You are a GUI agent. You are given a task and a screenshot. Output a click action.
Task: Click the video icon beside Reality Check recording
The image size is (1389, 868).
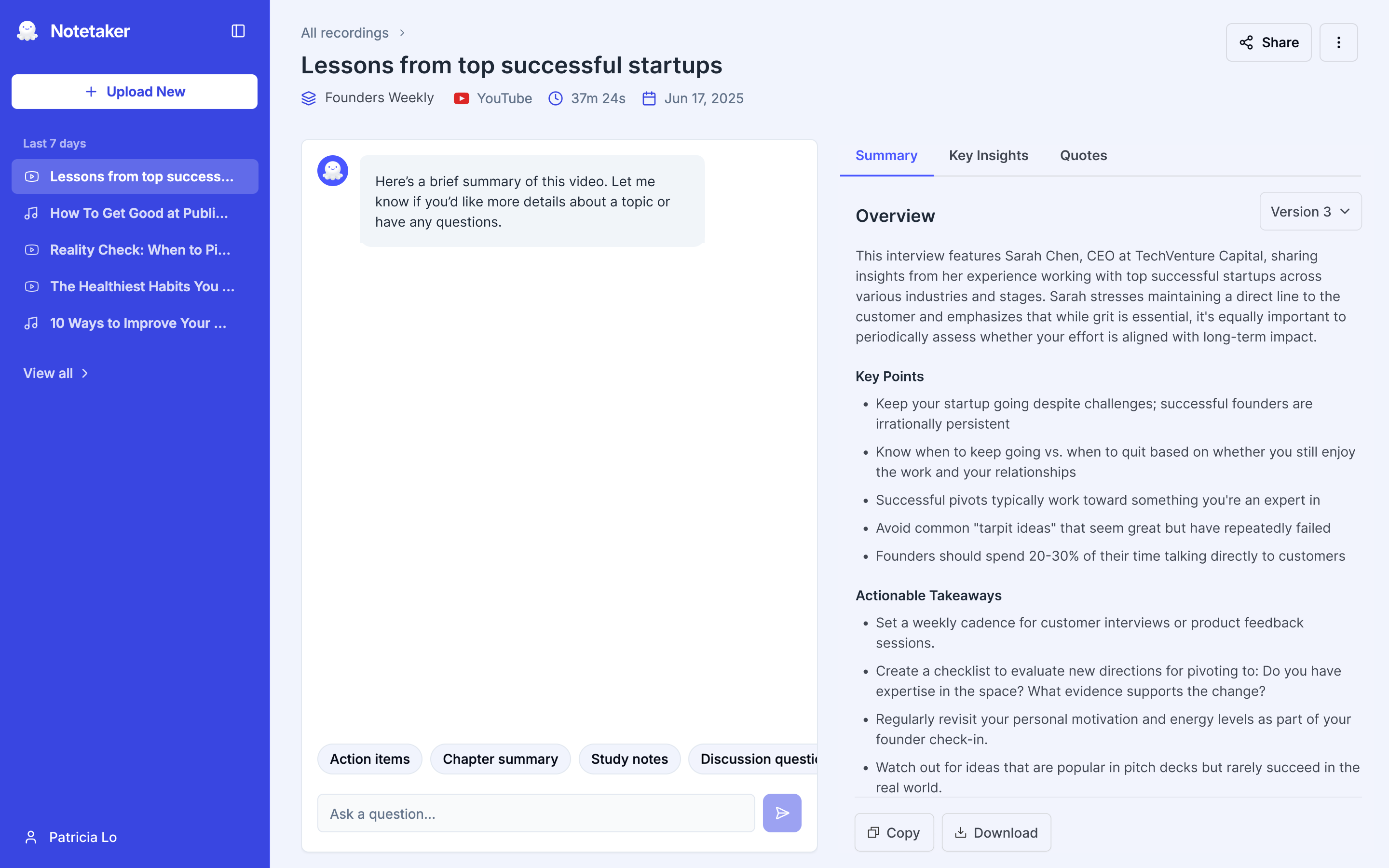tap(31, 250)
